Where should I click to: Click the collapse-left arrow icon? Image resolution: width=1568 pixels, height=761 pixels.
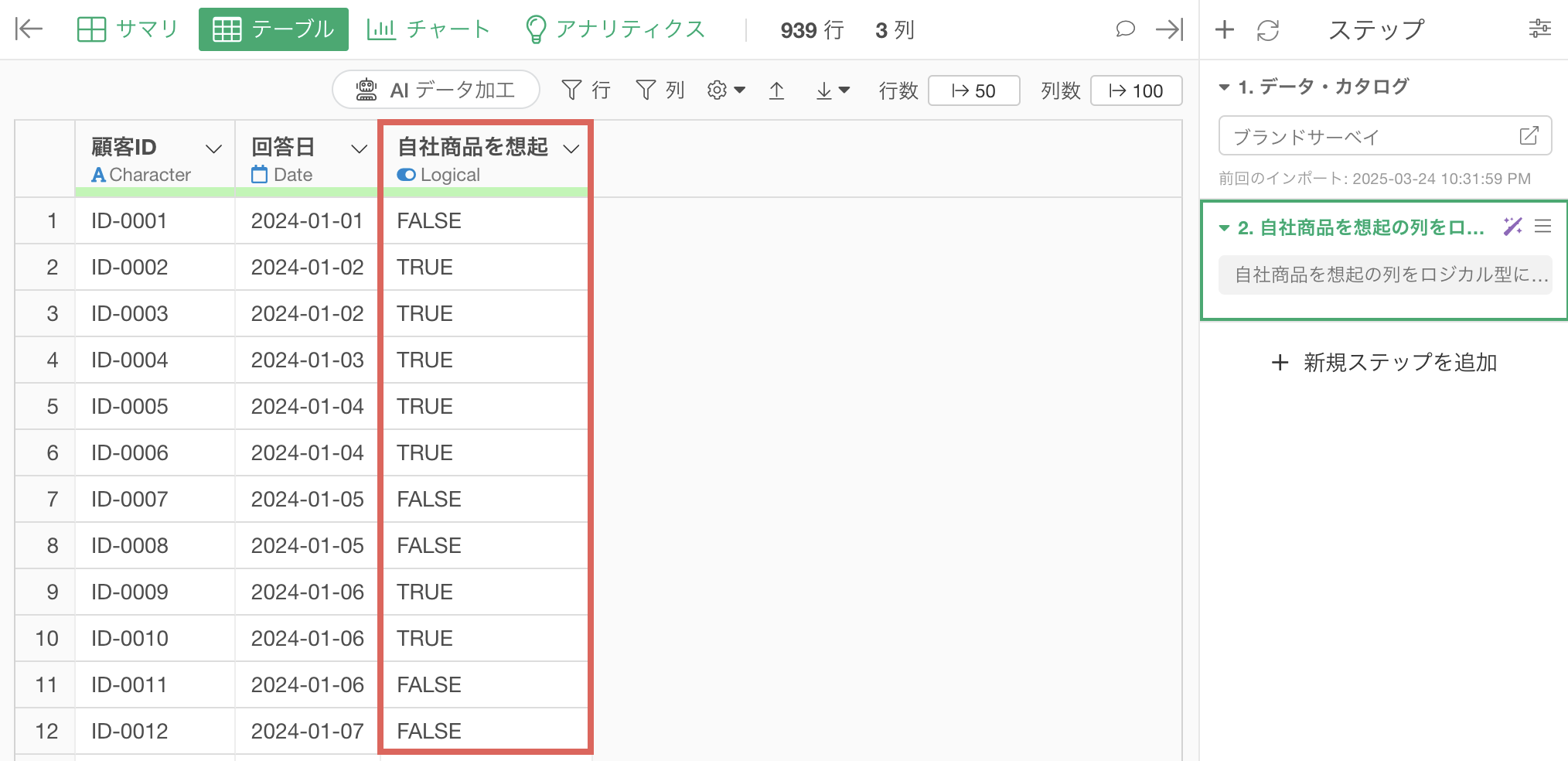point(29,29)
